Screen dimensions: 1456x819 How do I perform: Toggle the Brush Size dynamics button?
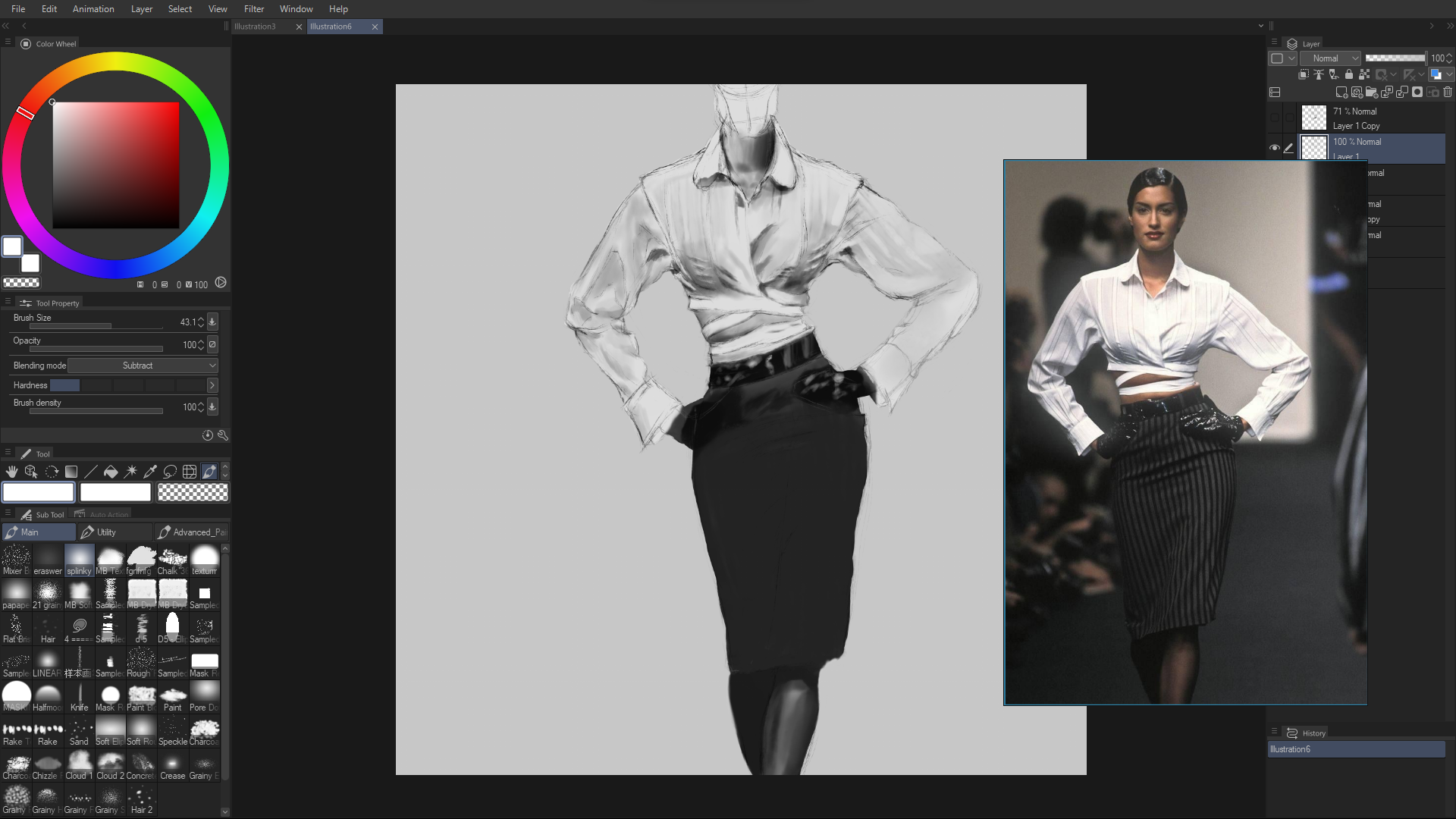coord(212,322)
